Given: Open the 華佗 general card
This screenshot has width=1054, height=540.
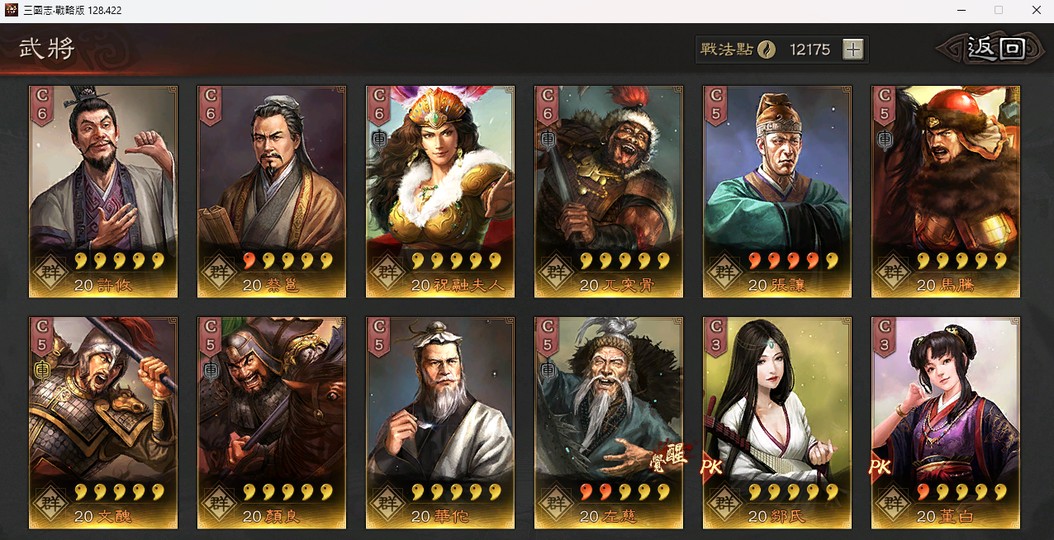Looking at the screenshot, I should pos(440,422).
